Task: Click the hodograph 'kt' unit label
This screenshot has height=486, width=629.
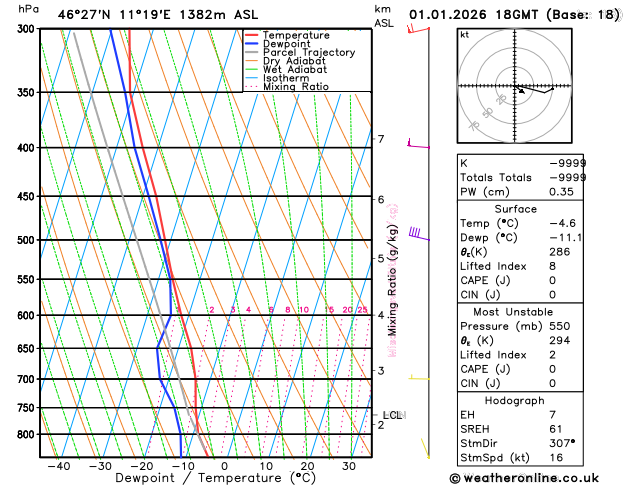Action: [x=464, y=34]
